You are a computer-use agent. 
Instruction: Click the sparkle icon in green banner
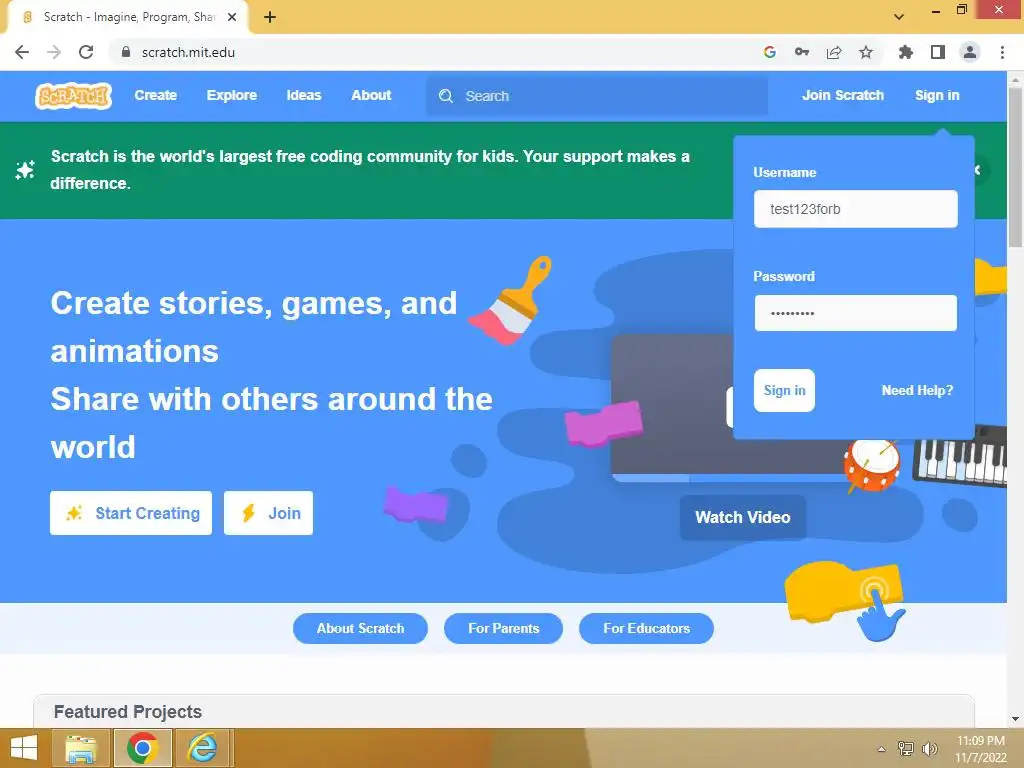[x=25, y=170]
